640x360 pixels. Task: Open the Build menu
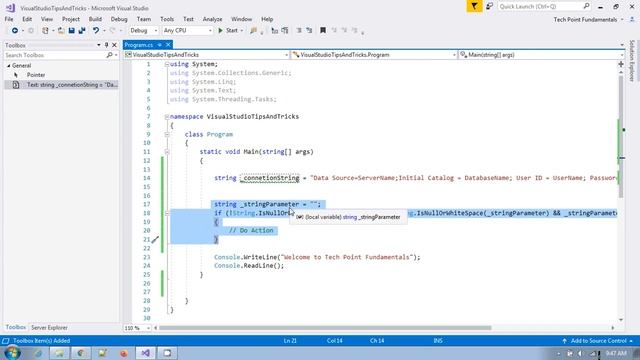pos(95,19)
